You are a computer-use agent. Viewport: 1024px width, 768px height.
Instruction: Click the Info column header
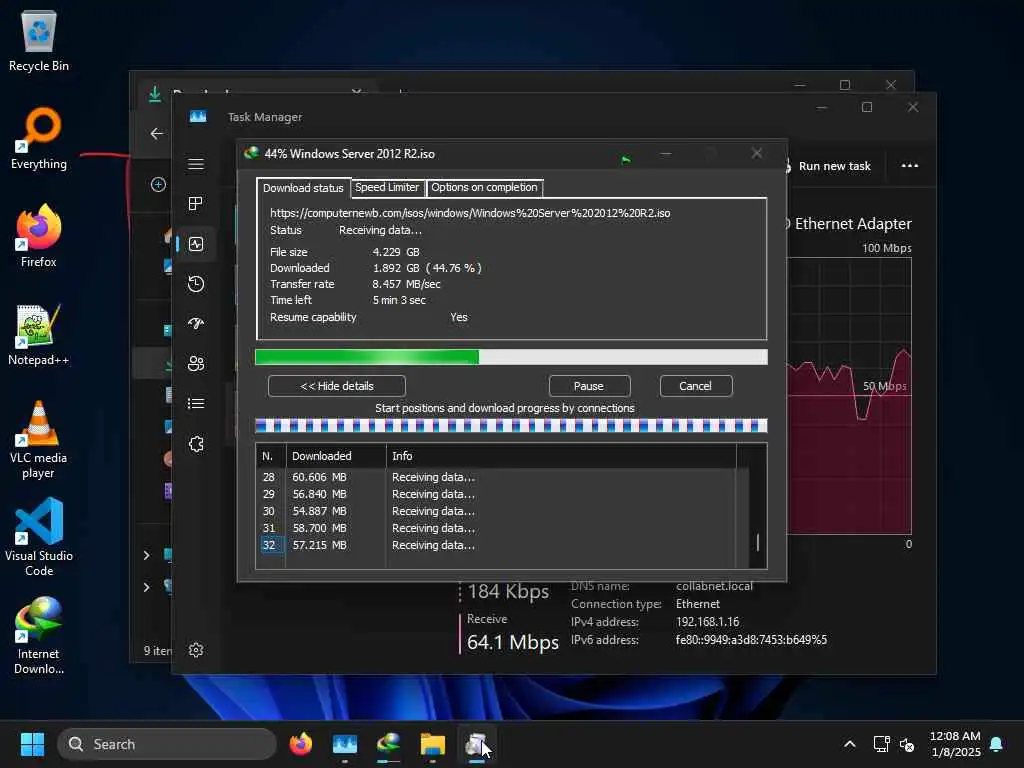tap(561, 456)
